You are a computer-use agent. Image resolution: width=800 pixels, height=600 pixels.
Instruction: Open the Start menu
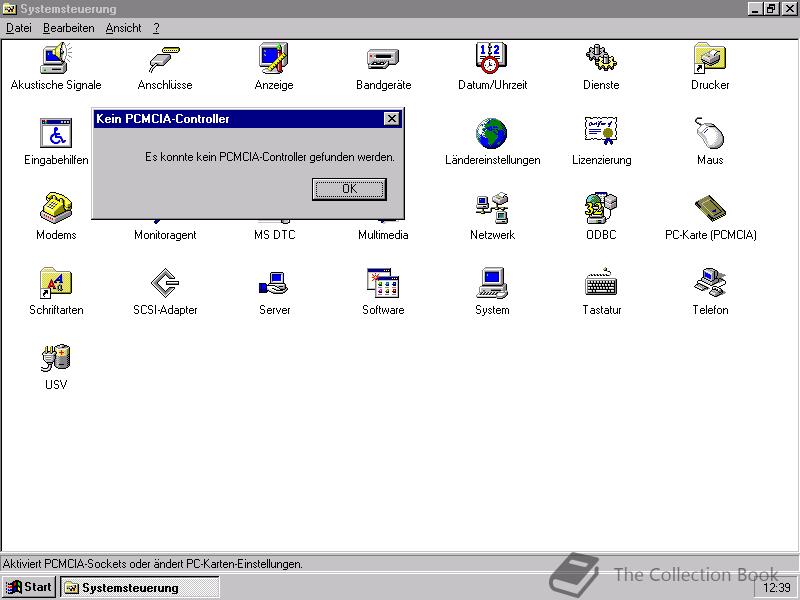coord(29,587)
